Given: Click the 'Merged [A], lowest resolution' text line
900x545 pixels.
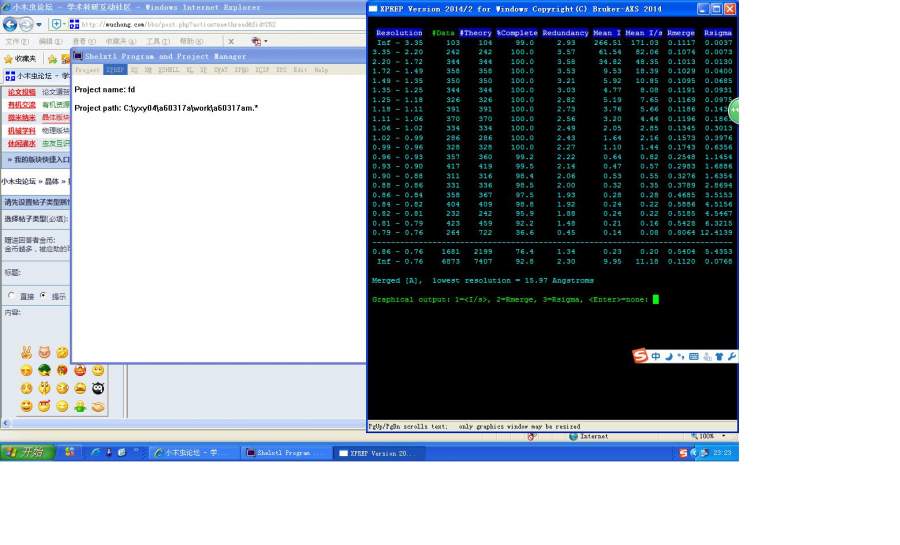Looking at the screenshot, I should [483, 281].
